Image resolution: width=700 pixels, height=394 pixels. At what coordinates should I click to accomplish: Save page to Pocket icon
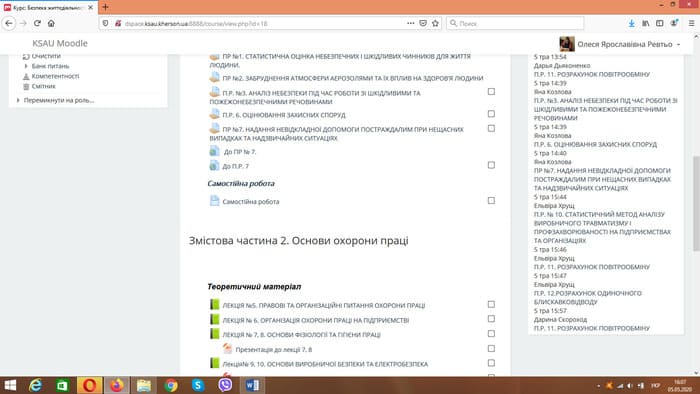point(423,23)
